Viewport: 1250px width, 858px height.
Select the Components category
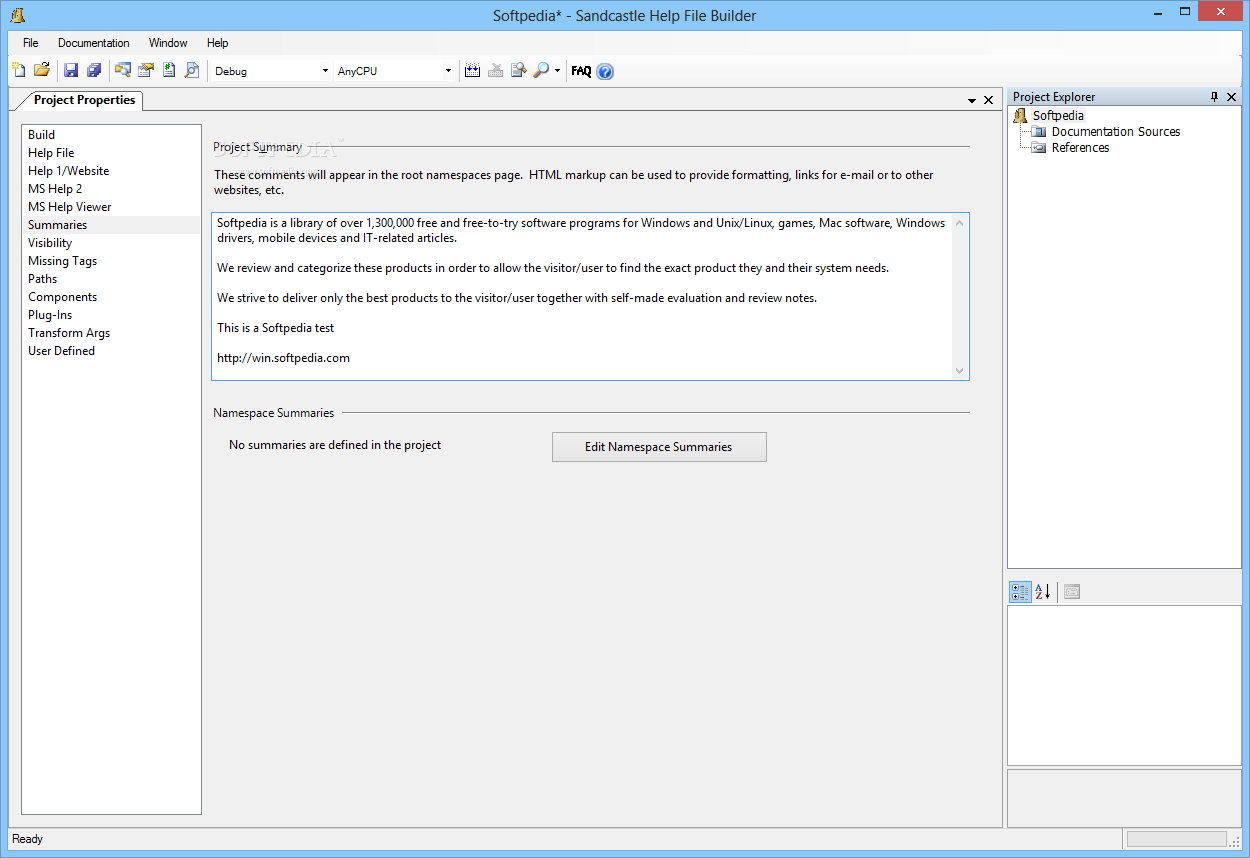coord(111,297)
